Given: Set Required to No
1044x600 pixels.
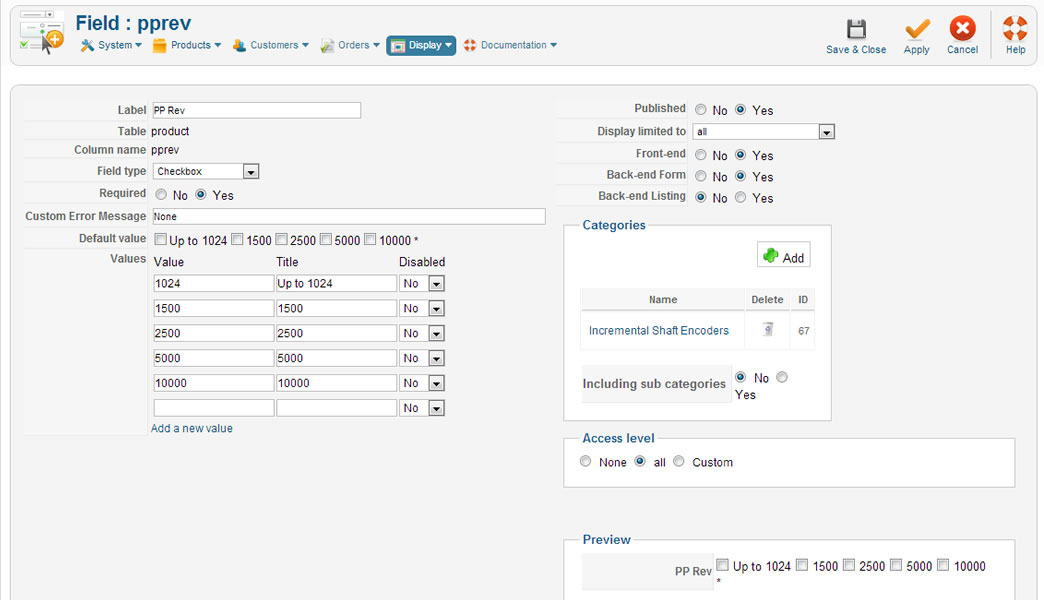Looking at the screenshot, I should 161,195.
